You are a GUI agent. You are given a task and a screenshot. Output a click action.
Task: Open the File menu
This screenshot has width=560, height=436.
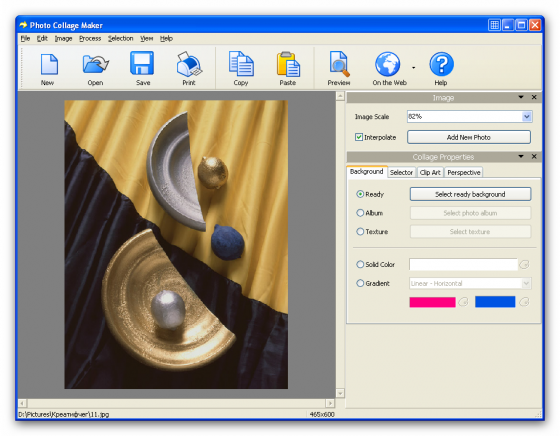click(25, 38)
